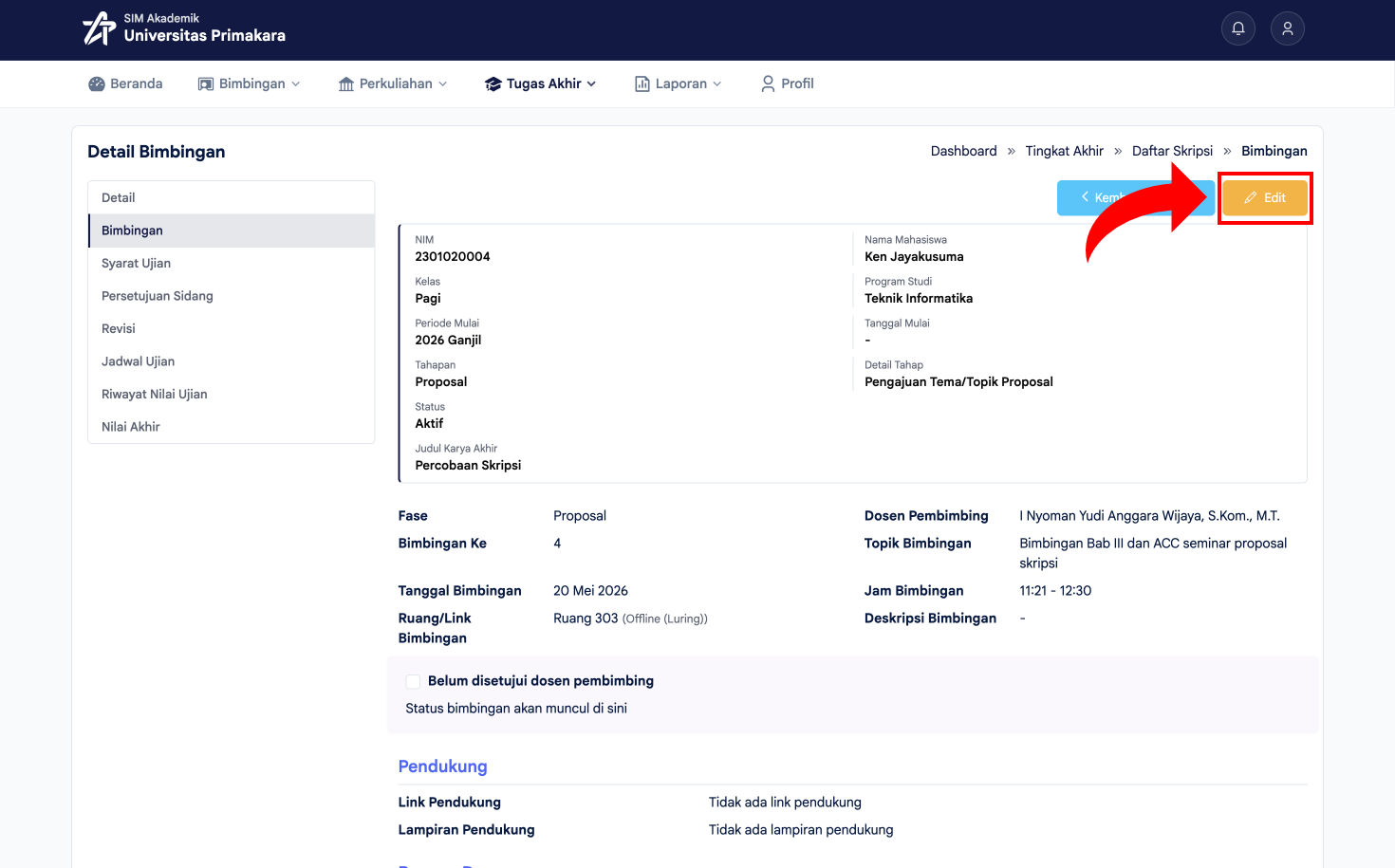Open the Profil menu item
The height and width of the screenshot is (868, 1395).
788,83
